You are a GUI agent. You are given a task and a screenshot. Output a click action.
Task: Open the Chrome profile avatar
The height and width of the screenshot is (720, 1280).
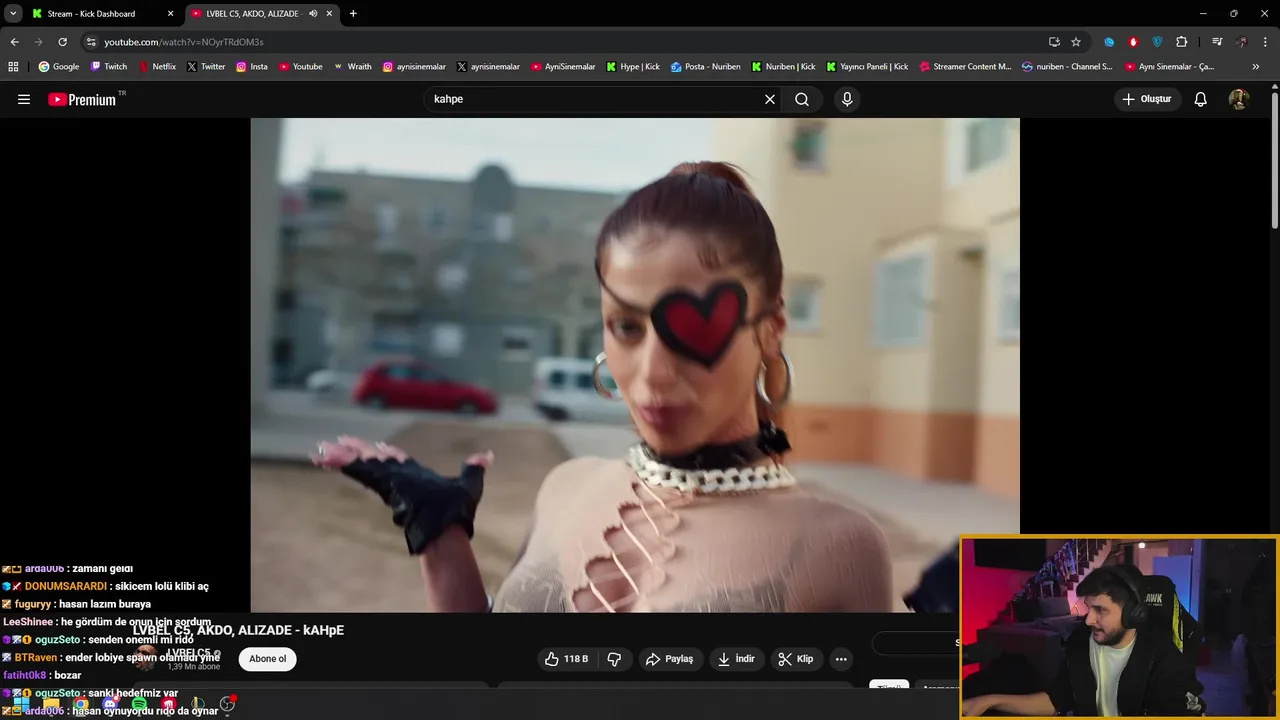(x=1242, y=42)
